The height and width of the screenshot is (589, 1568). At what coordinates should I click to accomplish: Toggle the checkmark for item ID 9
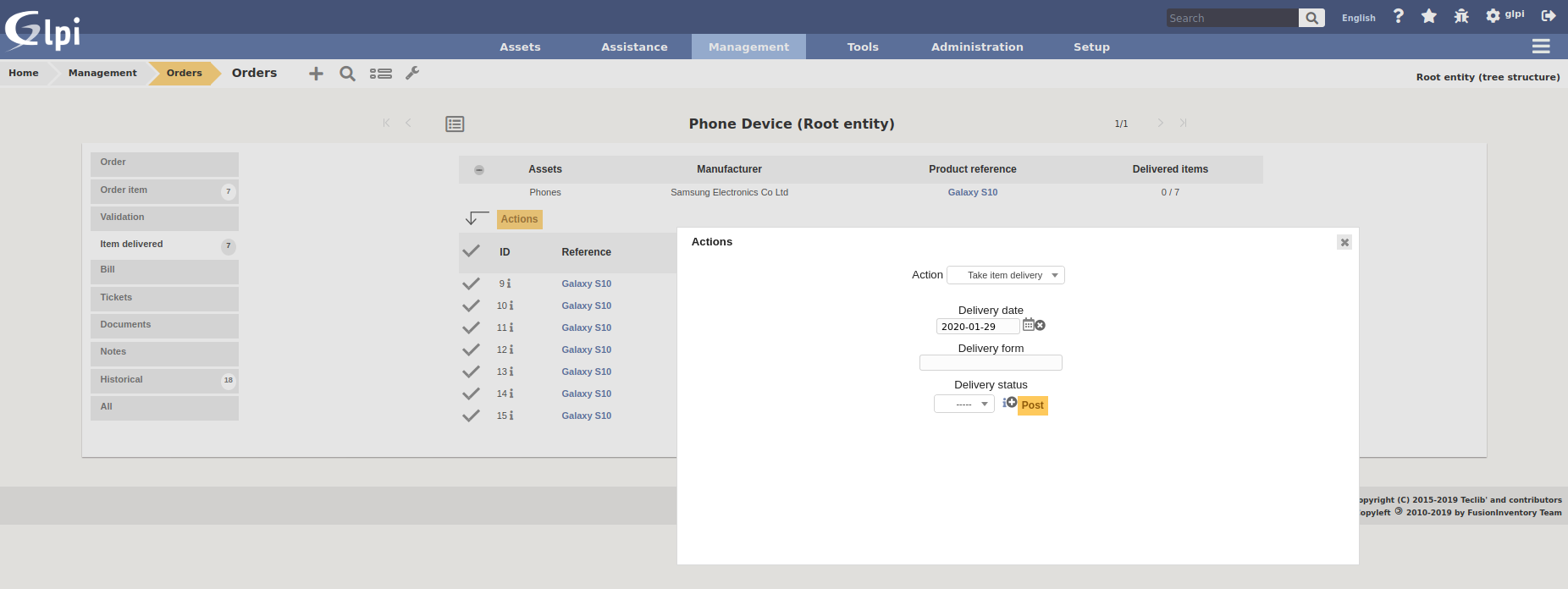point(471,283)
